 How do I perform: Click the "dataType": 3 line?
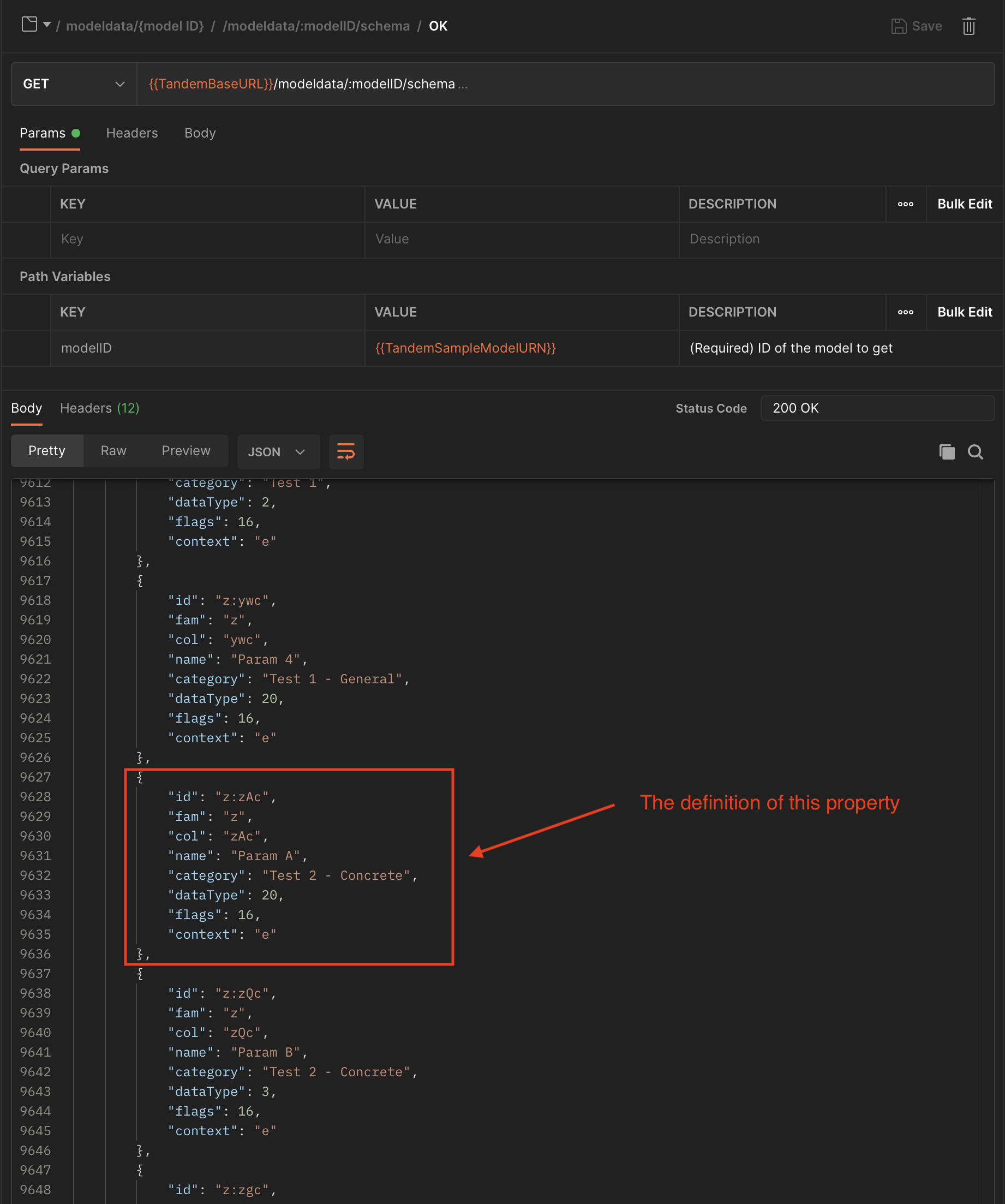[223, 1092]
